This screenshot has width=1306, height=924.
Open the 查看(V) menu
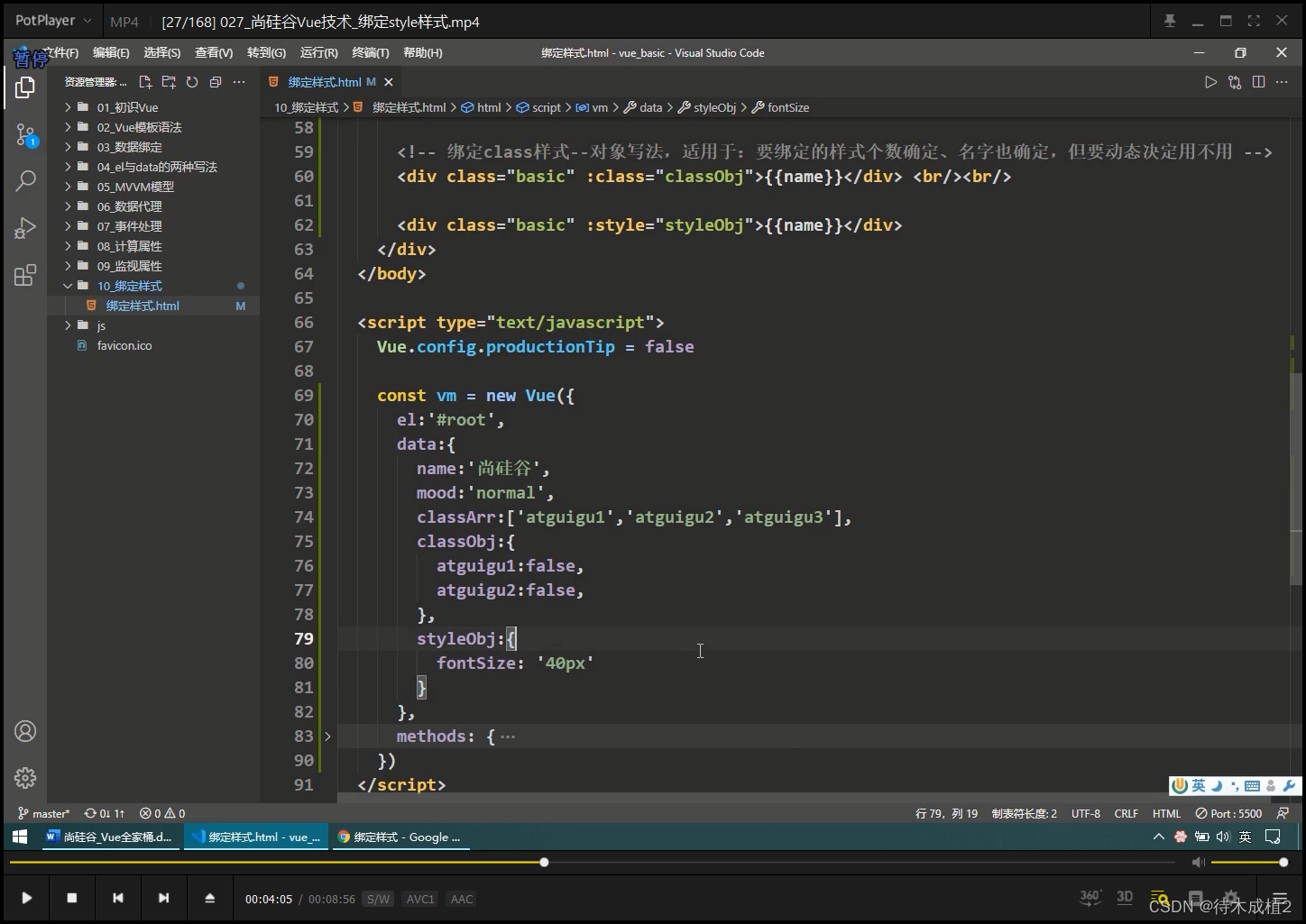click(x=214, y=53)
